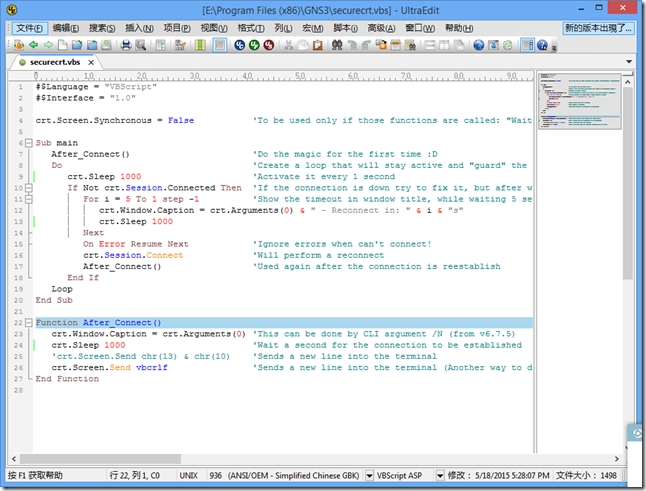This screenshot has height=491, width=646.
Task: Click the Find in Files binoculars-document icon
Action: (410, 45)
